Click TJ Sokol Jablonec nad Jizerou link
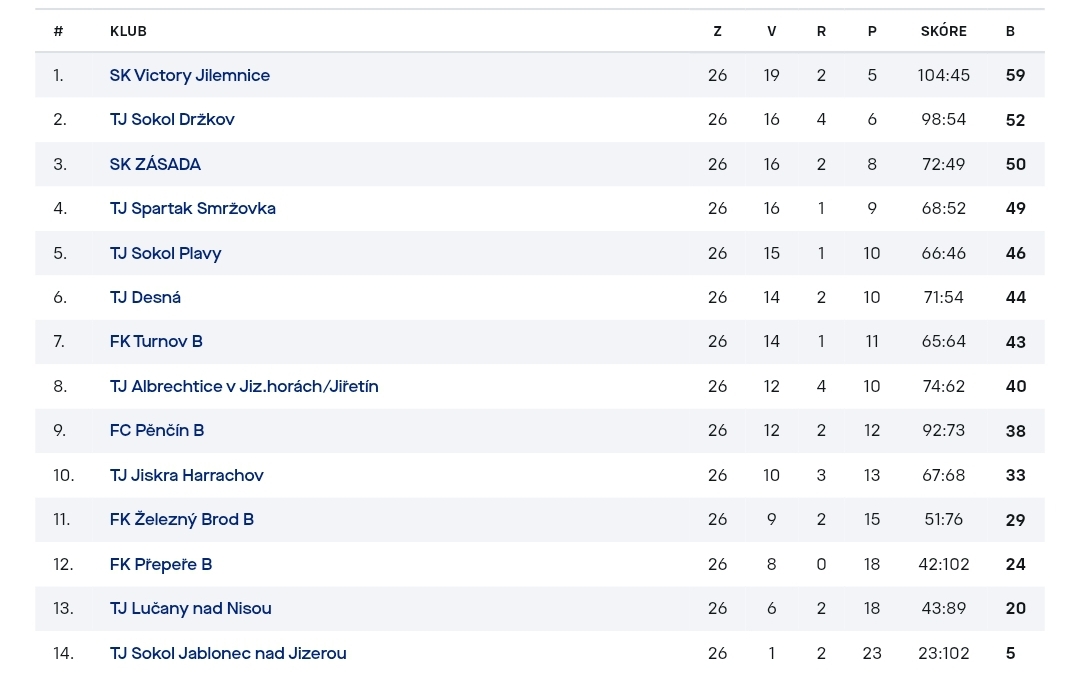1080x699 pixels. tap(228, 653)
